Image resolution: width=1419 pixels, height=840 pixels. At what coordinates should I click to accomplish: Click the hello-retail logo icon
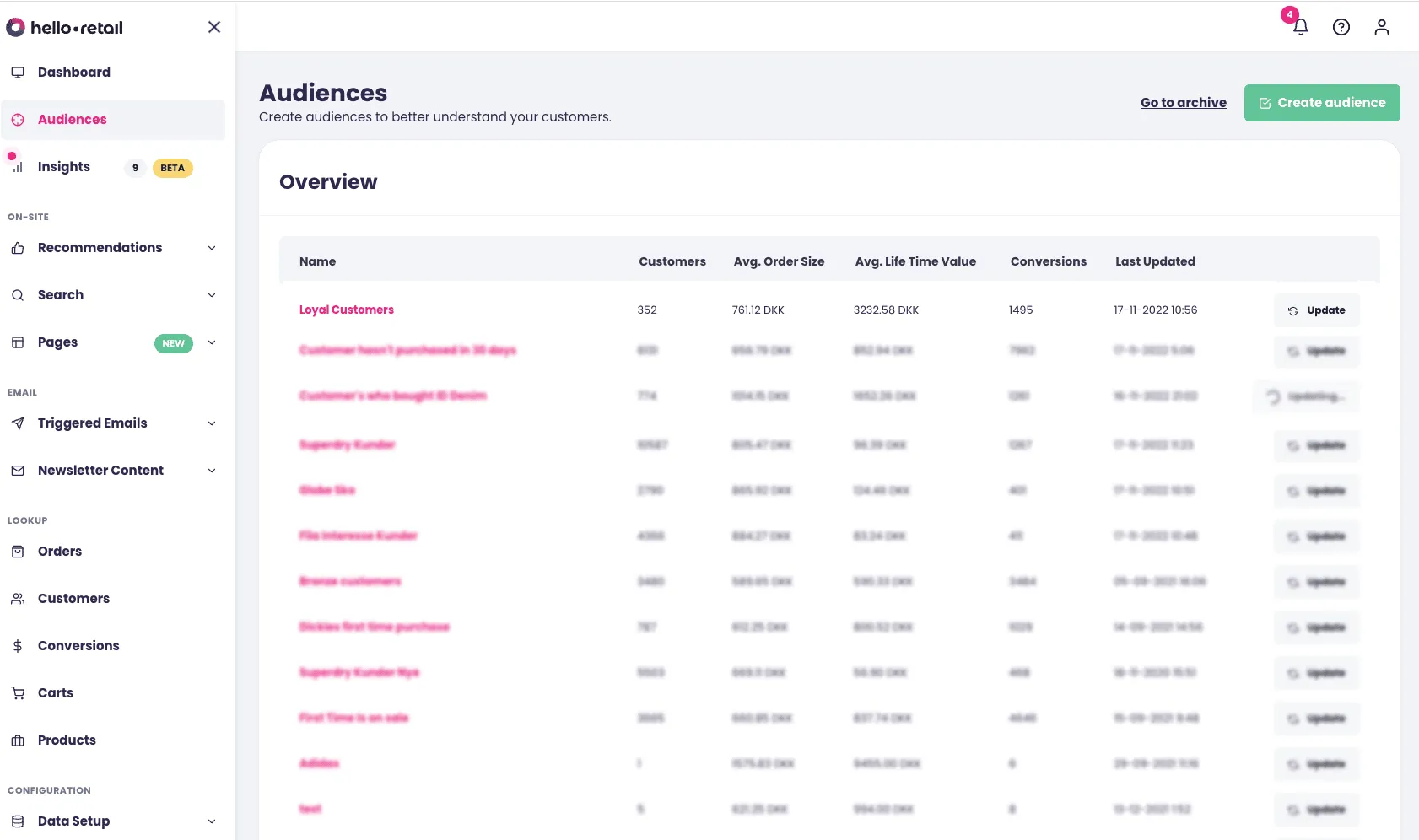15,27
